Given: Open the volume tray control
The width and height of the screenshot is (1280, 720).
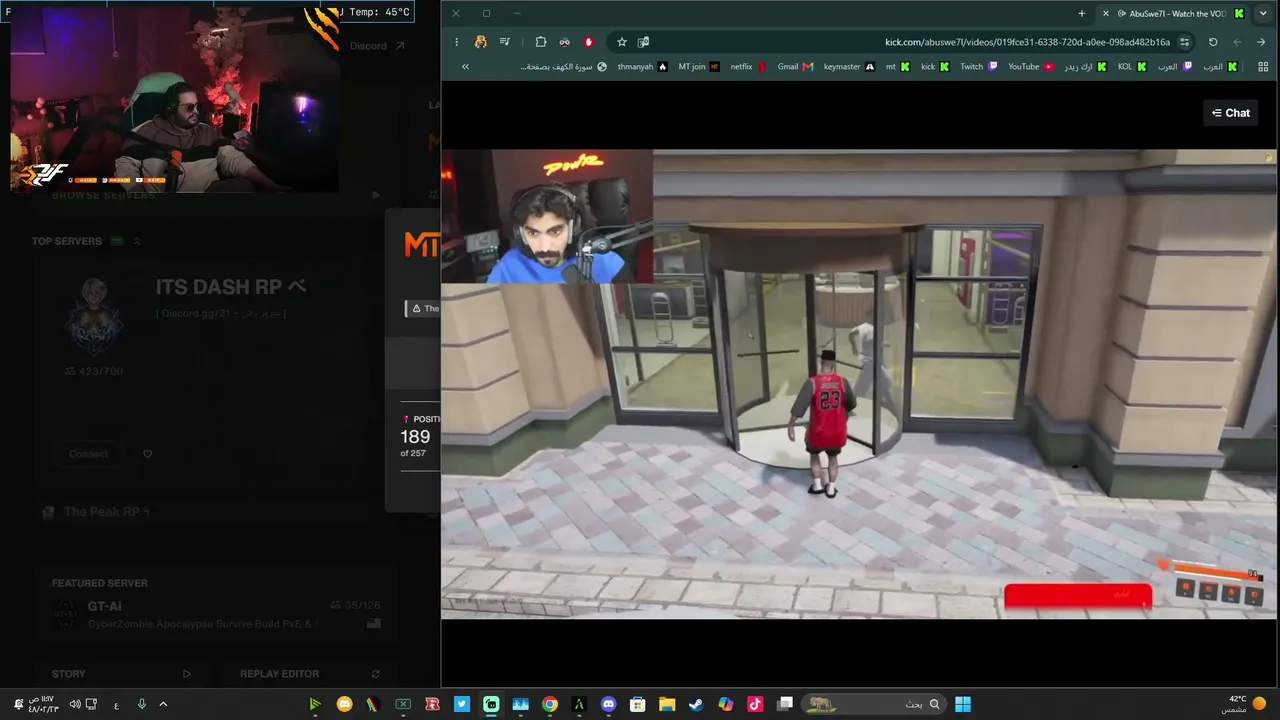Looking at the screenshot, I should pos(74,704).
